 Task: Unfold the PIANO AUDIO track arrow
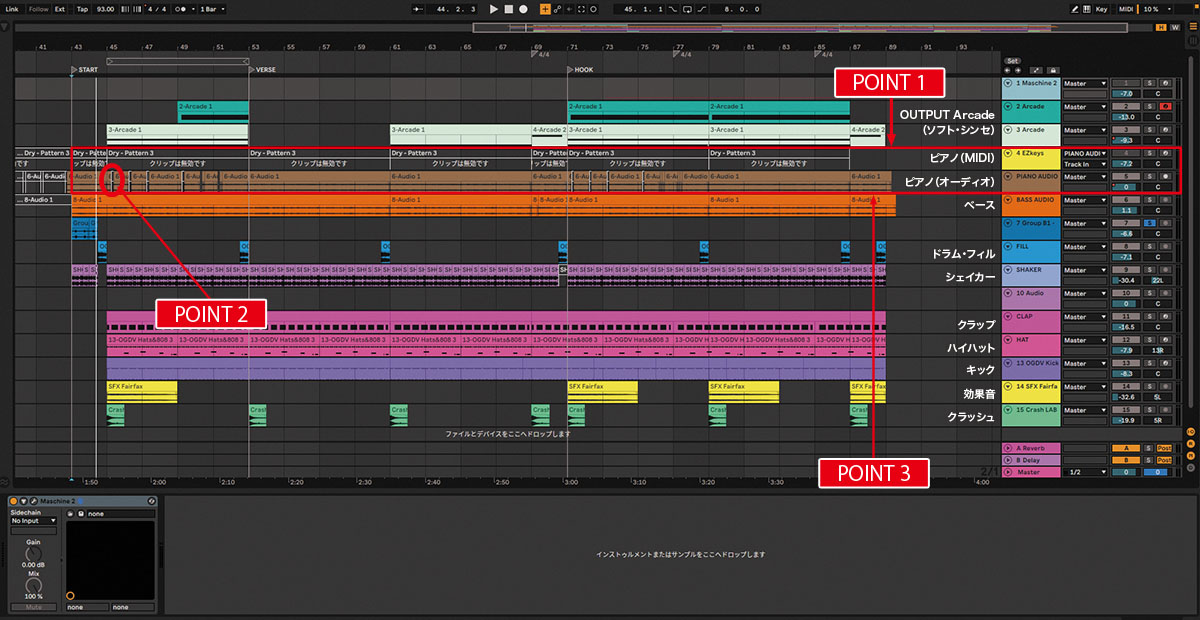click(1008, 176)
